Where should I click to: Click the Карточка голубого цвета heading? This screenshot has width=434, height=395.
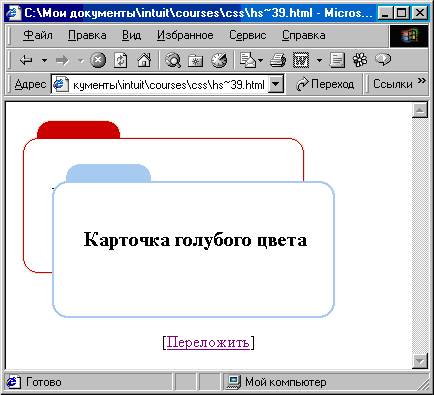pos(195,239)
